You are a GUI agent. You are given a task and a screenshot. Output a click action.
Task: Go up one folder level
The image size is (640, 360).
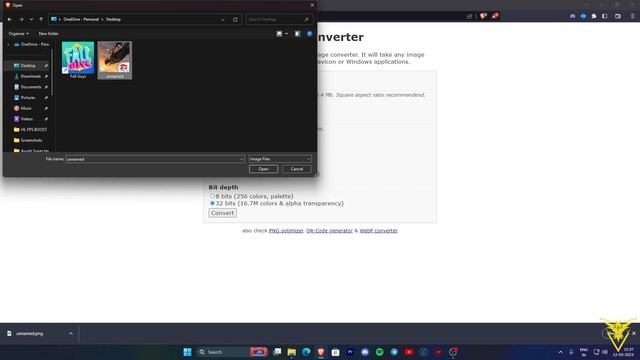click(x=41, y=19)
